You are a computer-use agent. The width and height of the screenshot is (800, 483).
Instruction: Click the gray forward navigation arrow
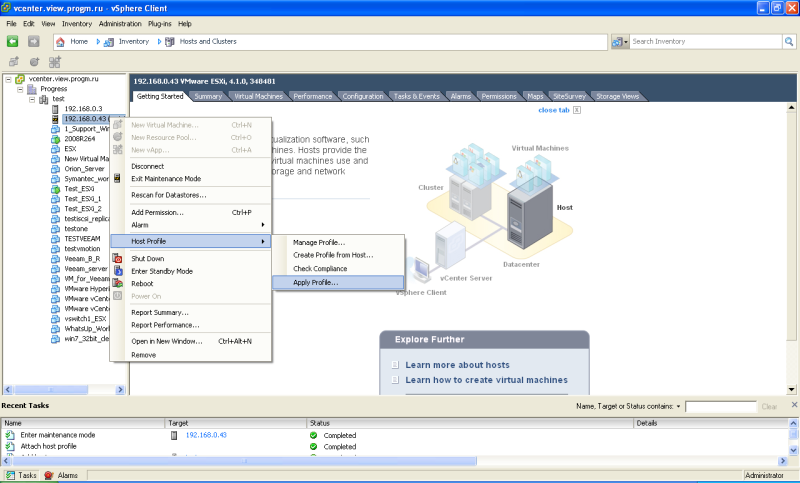coord(34,41)
